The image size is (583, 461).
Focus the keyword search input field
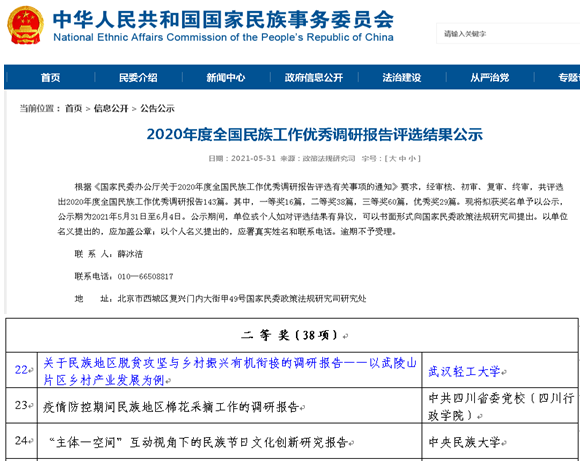pos(508,34)
